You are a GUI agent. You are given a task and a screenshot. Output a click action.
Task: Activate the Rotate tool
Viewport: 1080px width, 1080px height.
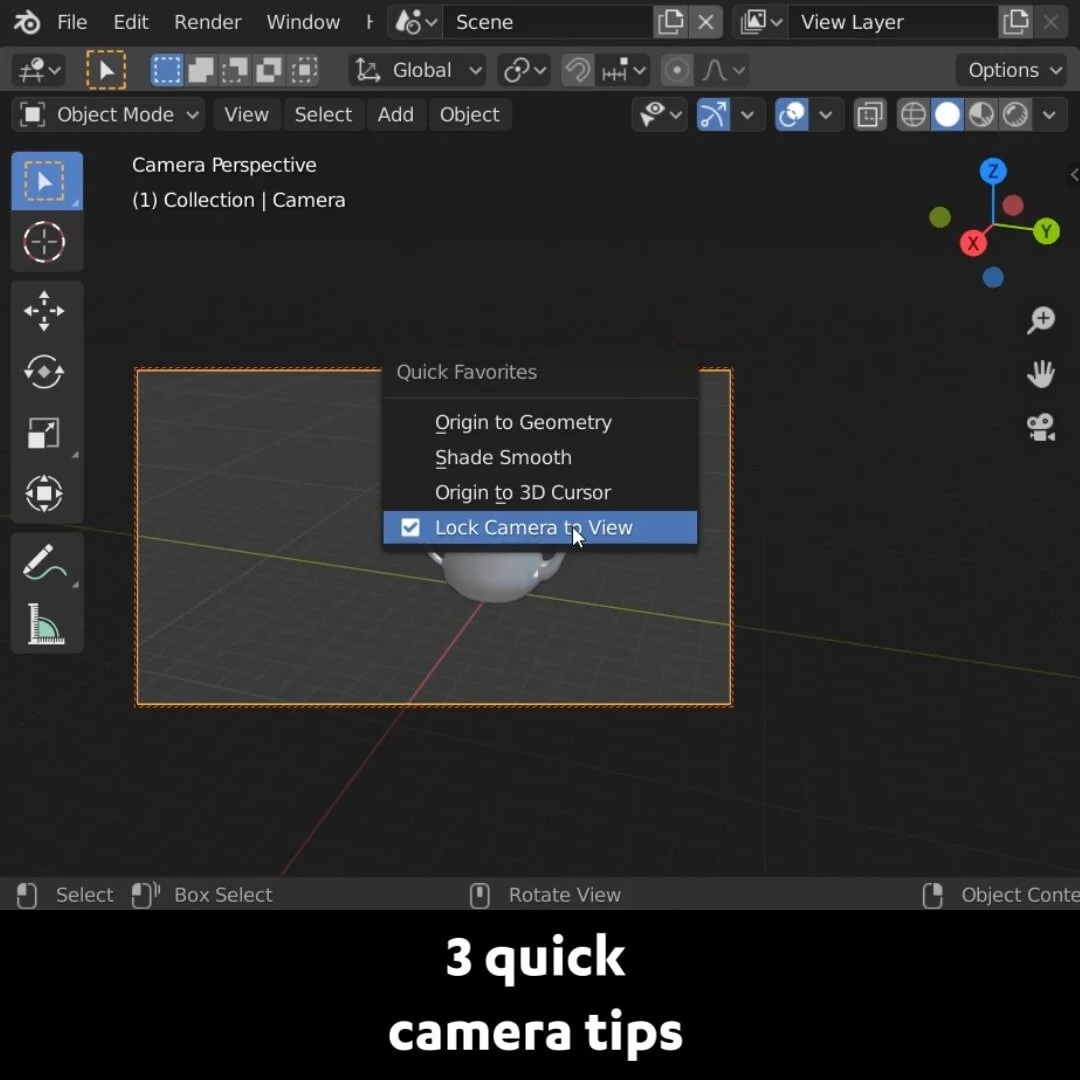(x=44, y=372)
